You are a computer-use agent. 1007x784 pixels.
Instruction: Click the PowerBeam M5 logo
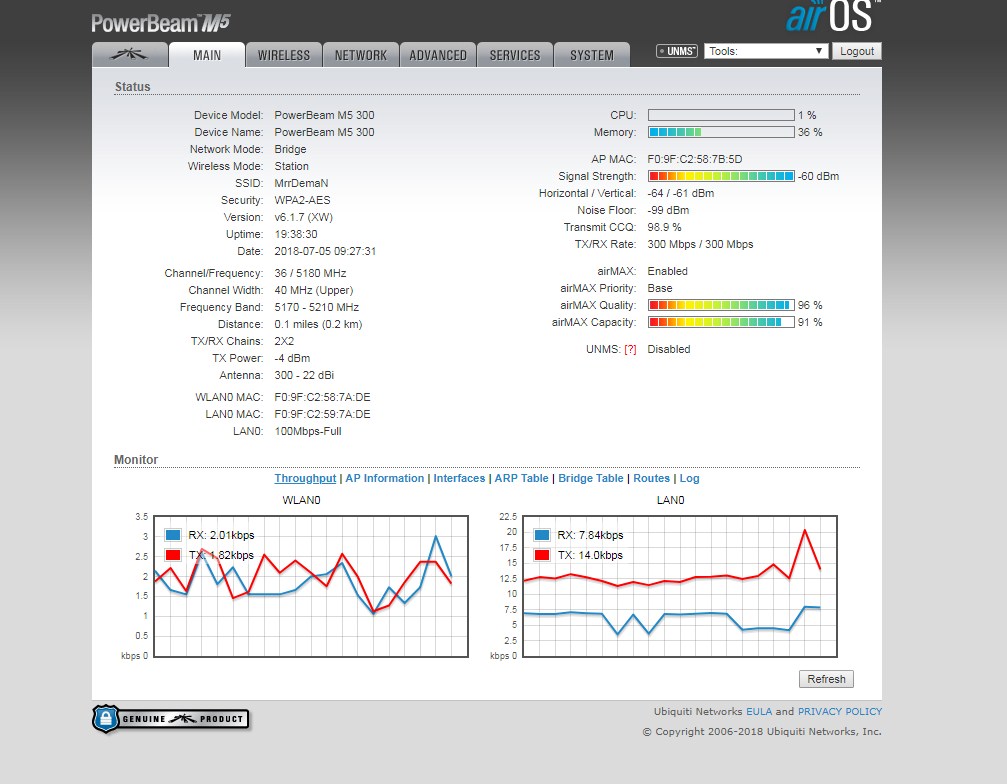161,23
